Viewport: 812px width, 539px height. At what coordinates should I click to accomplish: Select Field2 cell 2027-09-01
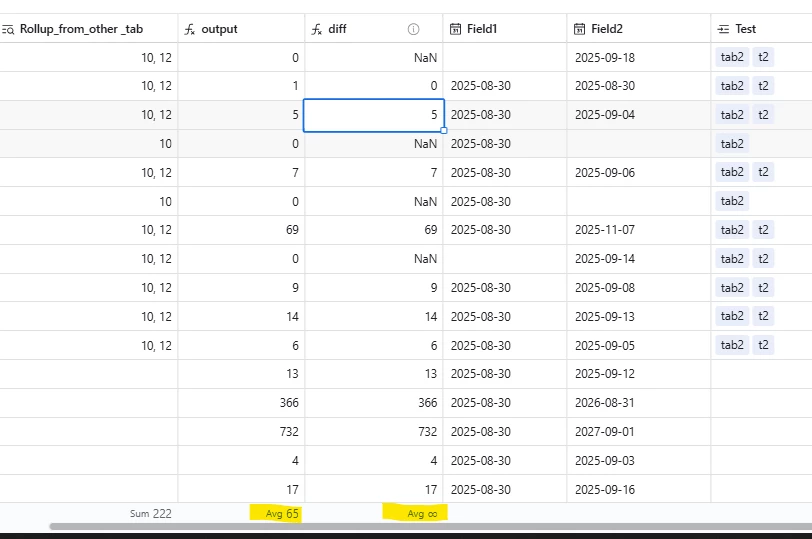(x=639, y=432)
